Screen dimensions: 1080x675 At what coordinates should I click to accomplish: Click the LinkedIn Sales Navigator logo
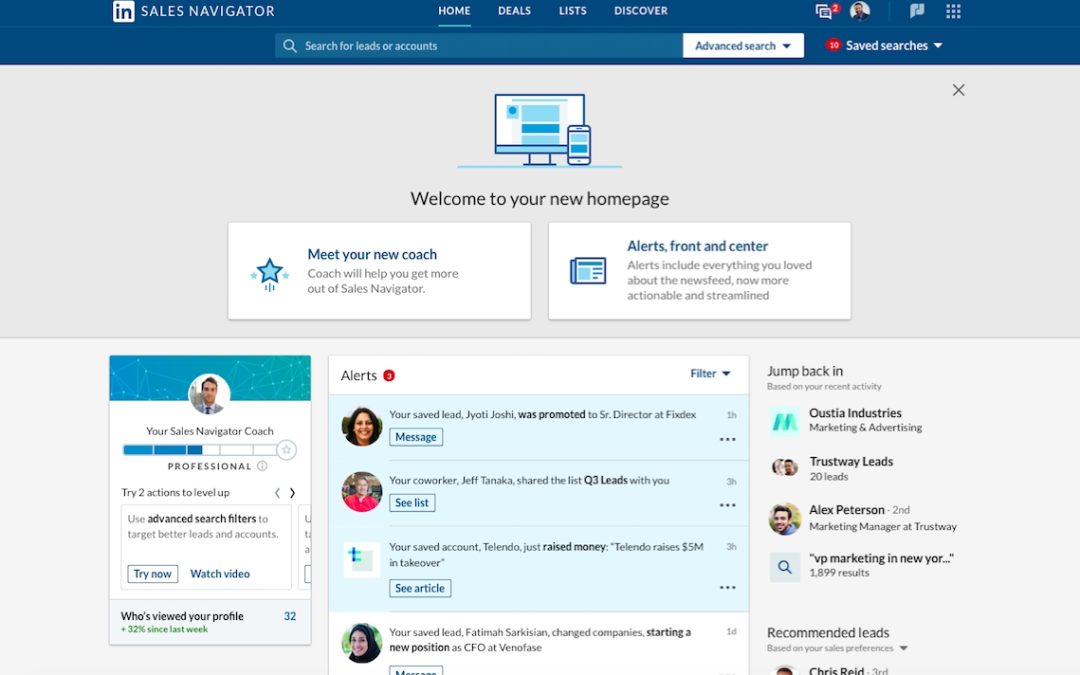[194, 11]
